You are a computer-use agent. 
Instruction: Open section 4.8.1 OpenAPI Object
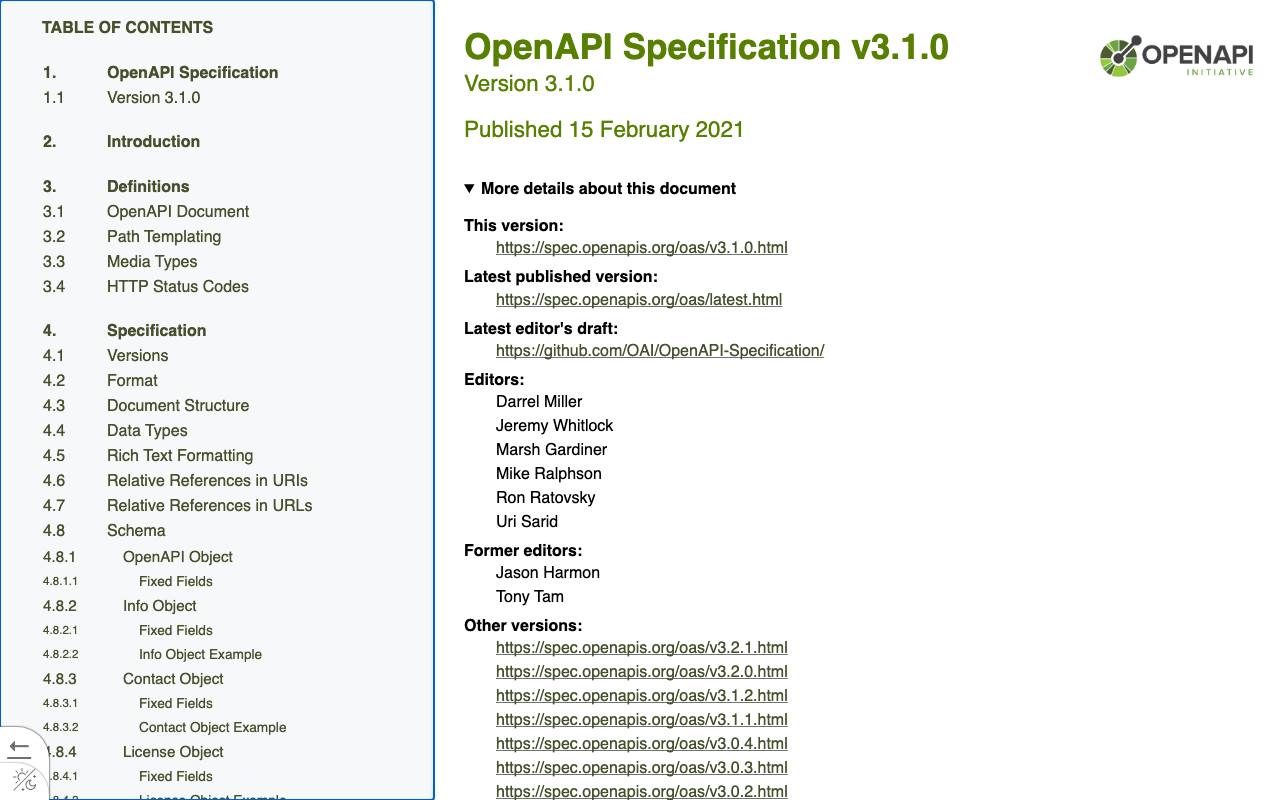[x=138, y=556]
